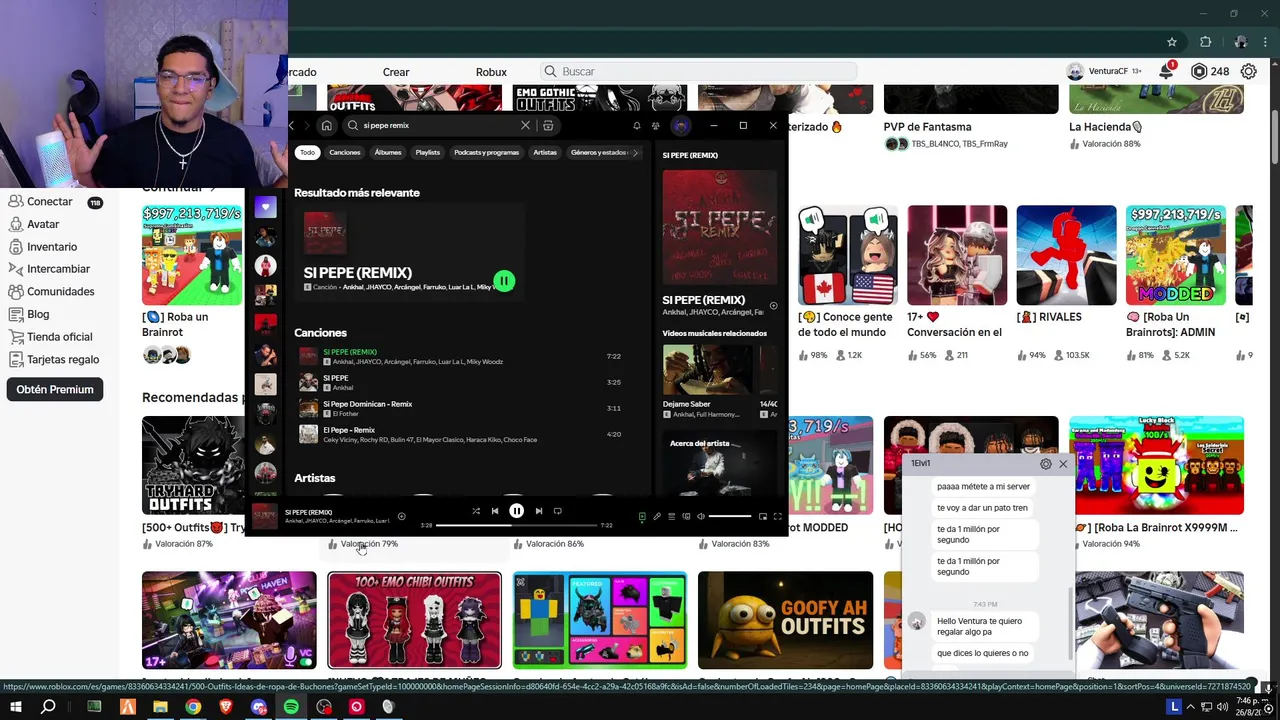This screenshot has height=720, width=1280.
Task: Click the Obtén Premium button
Action: pos(55,389)
